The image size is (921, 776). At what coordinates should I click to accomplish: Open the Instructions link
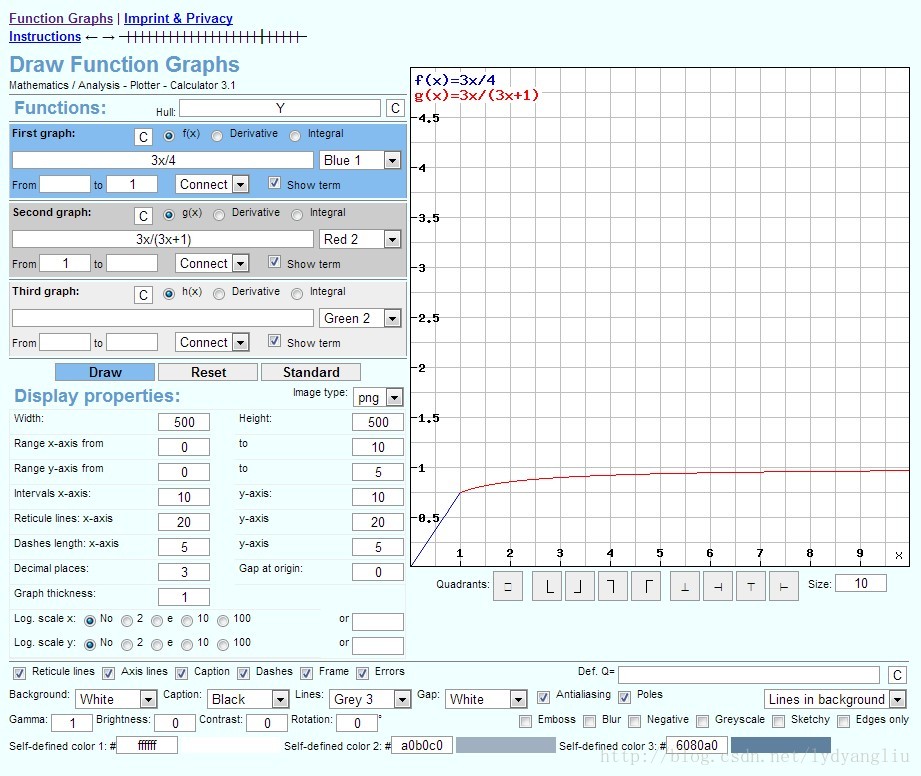(45, 37)
